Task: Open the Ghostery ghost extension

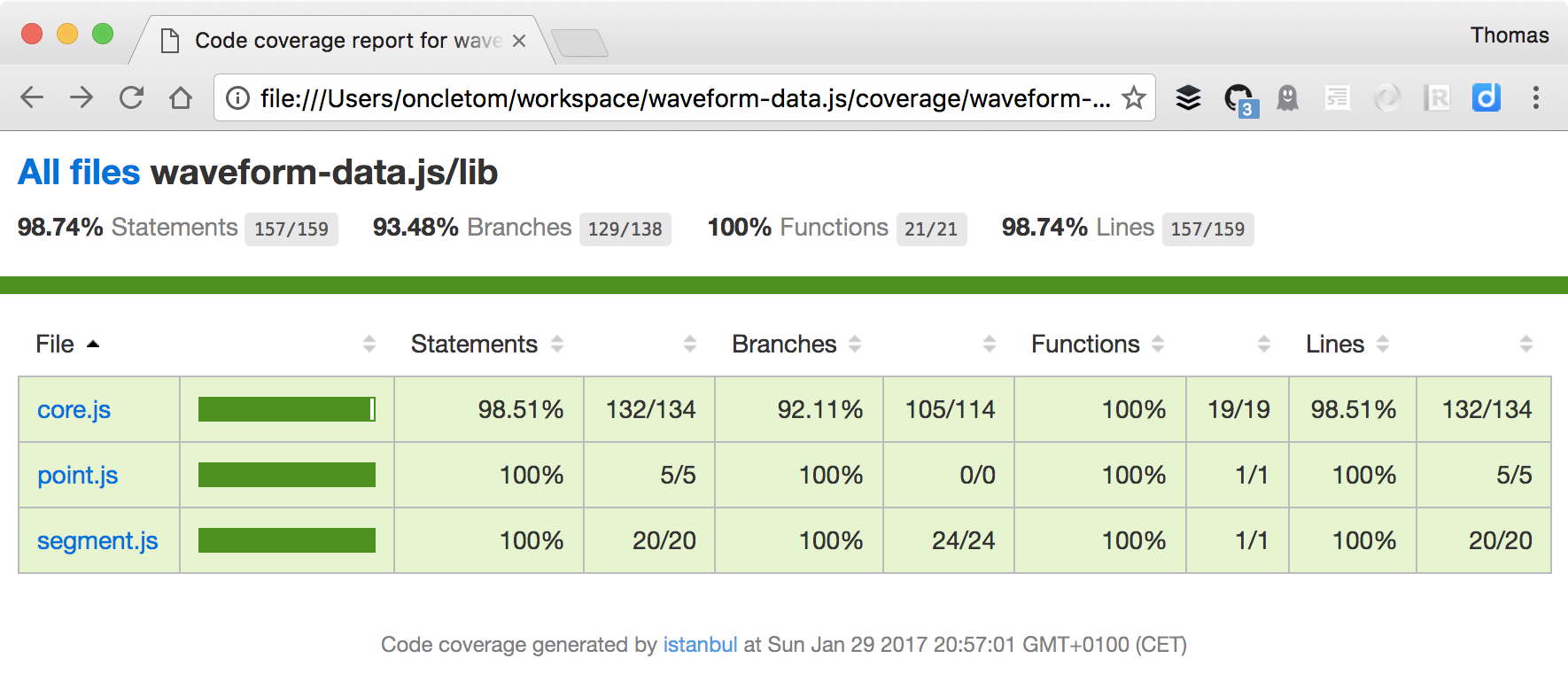Action: pos(1287,97)
